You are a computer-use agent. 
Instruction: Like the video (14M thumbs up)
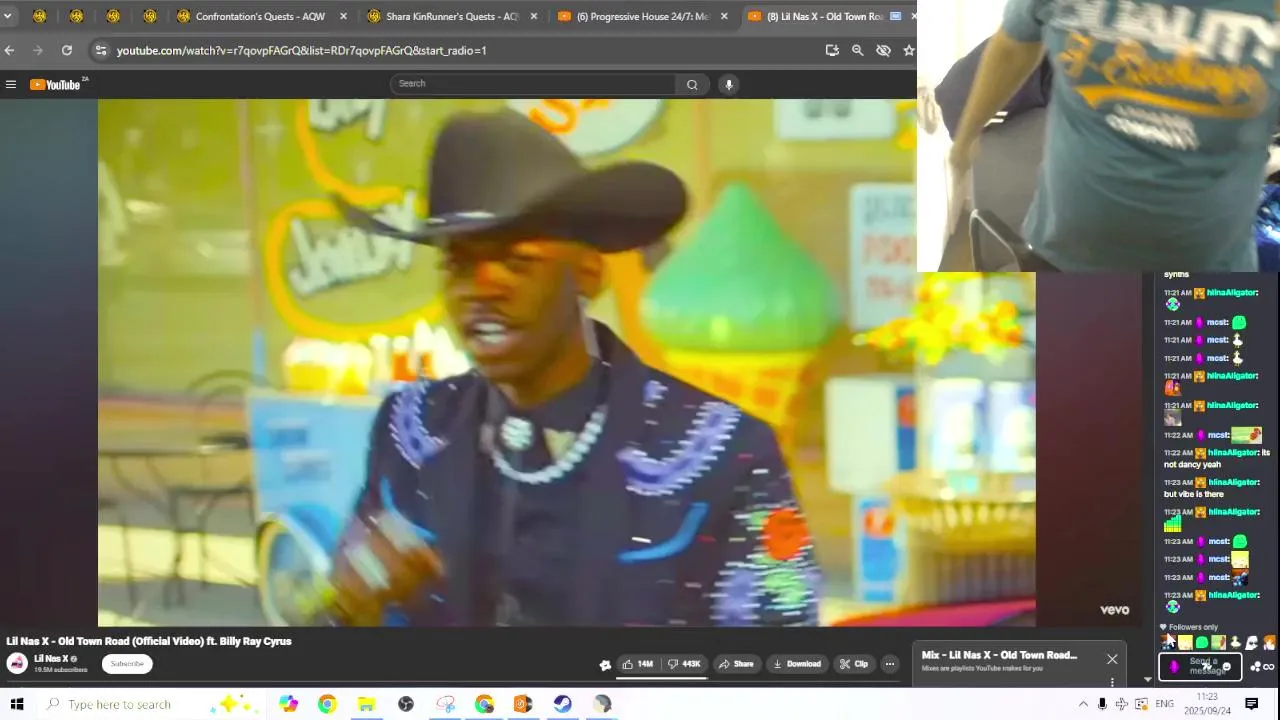coord(637,664)
